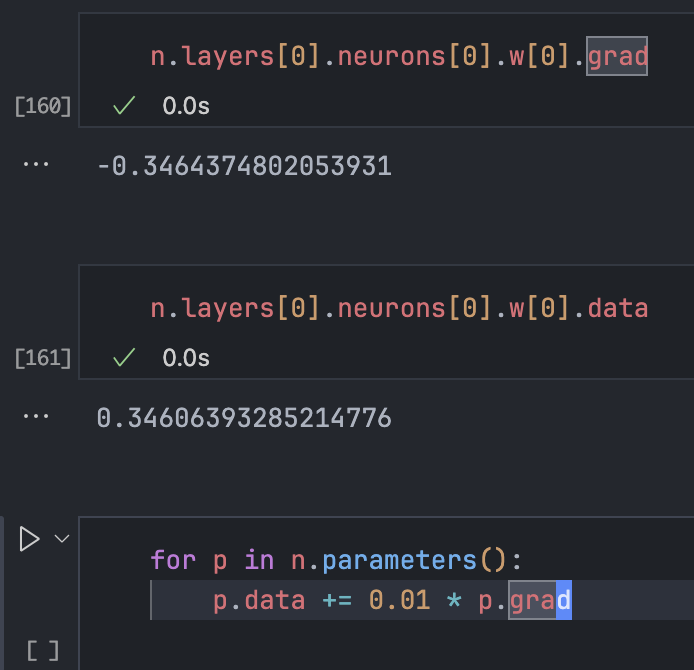
Task: Click green success checkmark of cell 160
Action: tap(124, 106)
